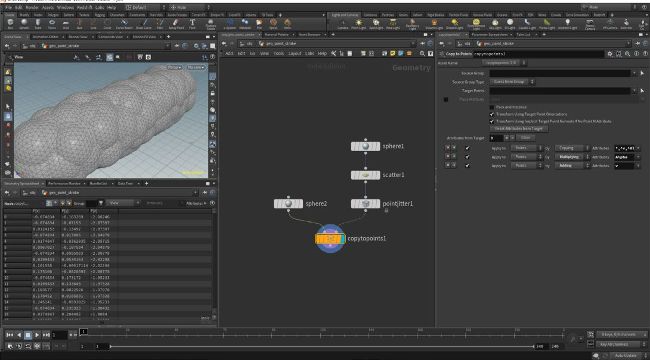Click Create Attributes from Target button

pyautogui.click(x=519, y=129)
